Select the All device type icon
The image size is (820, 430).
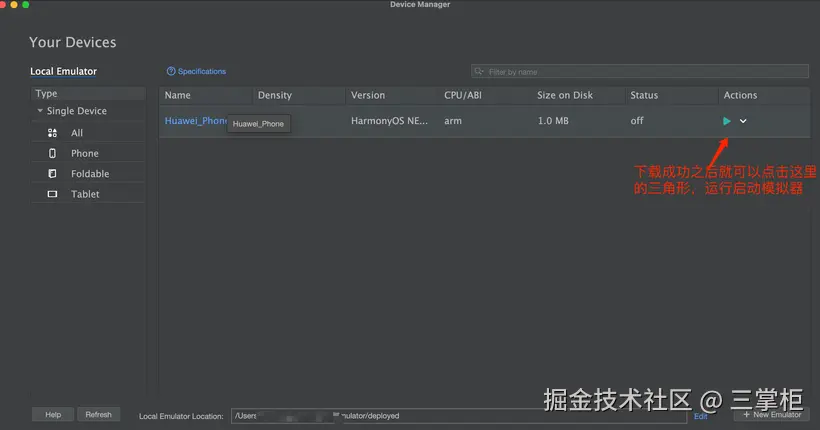pyautogui.click(x=52, y=133)
